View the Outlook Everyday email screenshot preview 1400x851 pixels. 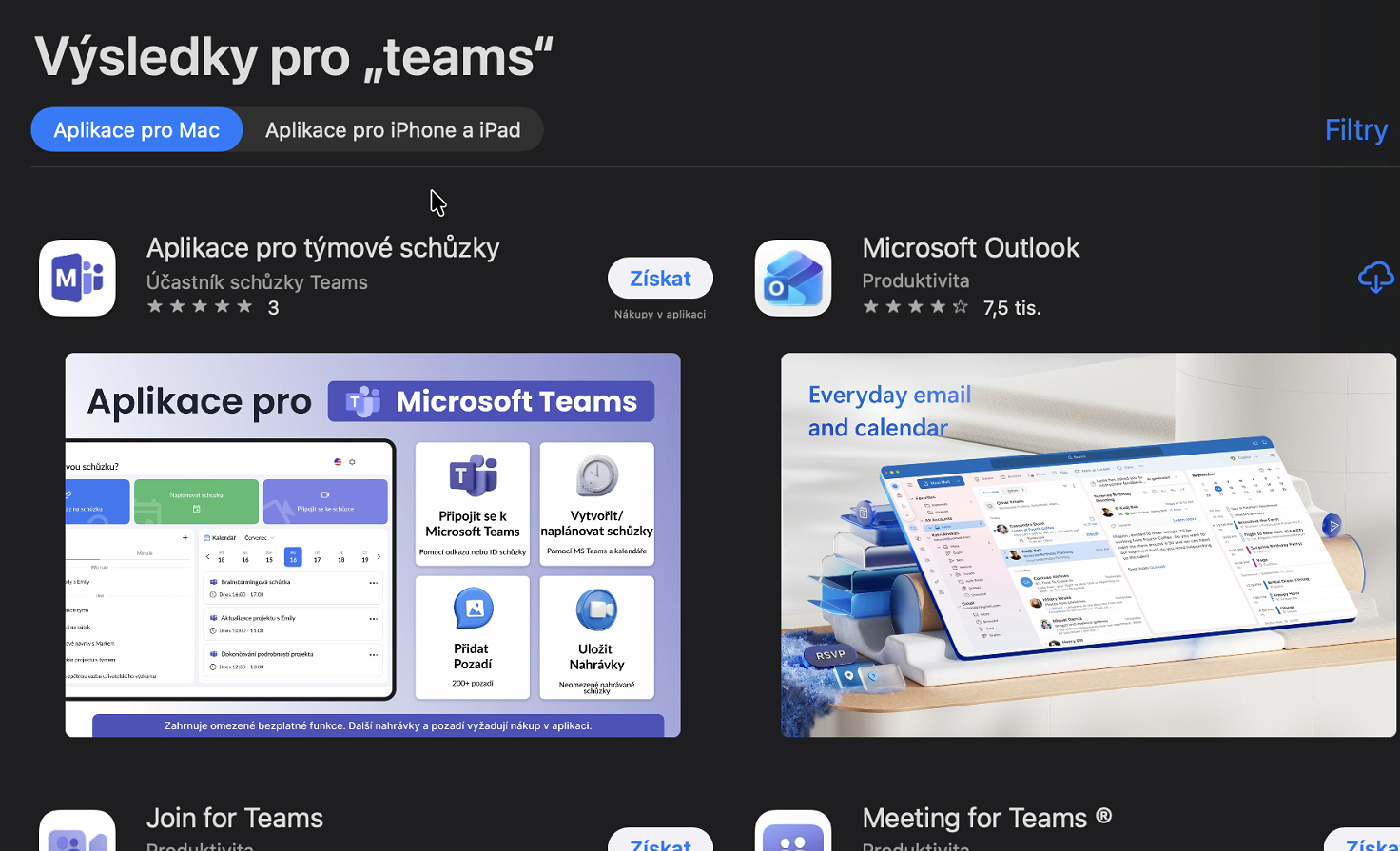tap(1089, 545)
